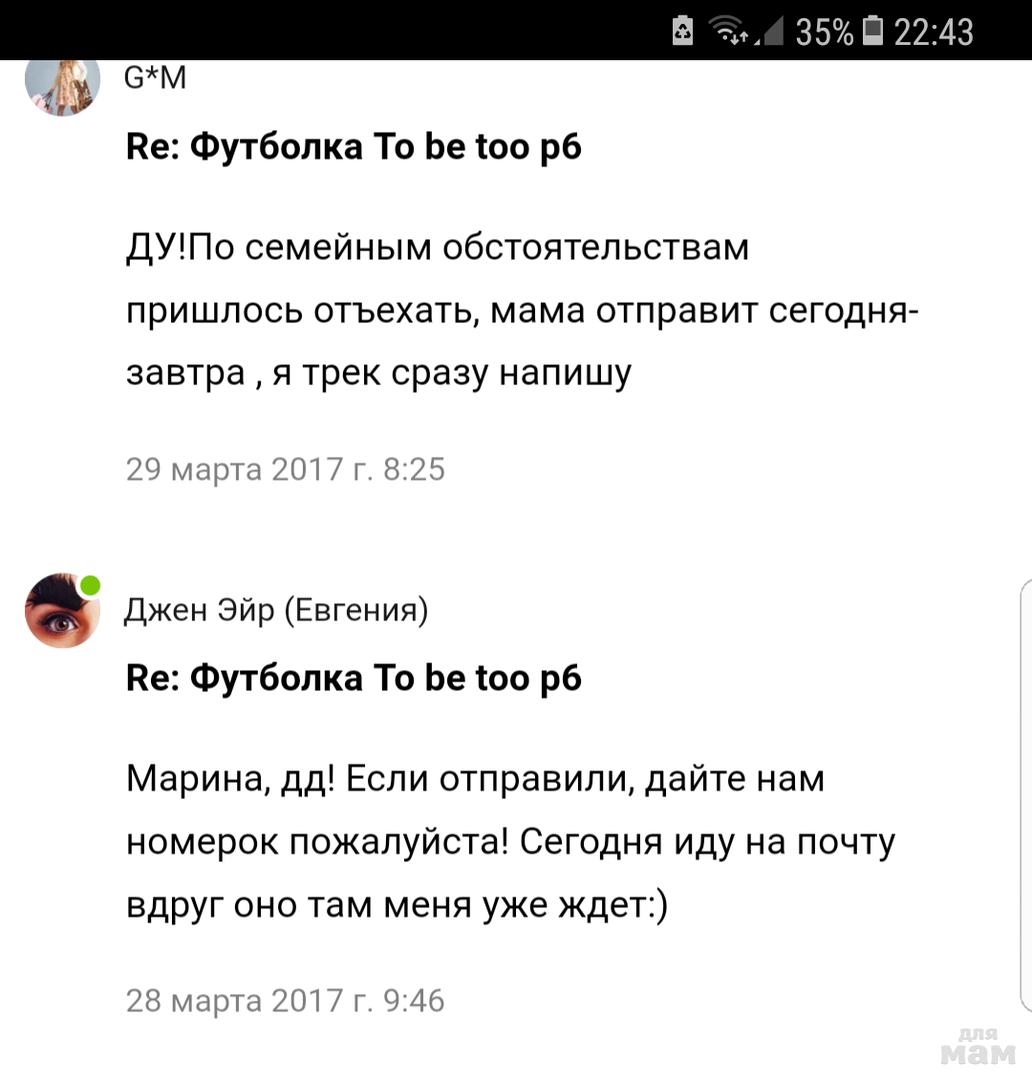Open G*M username link
This screenshot has width=1032, height=1080.
pyautogui.click(x=155, y=78)
